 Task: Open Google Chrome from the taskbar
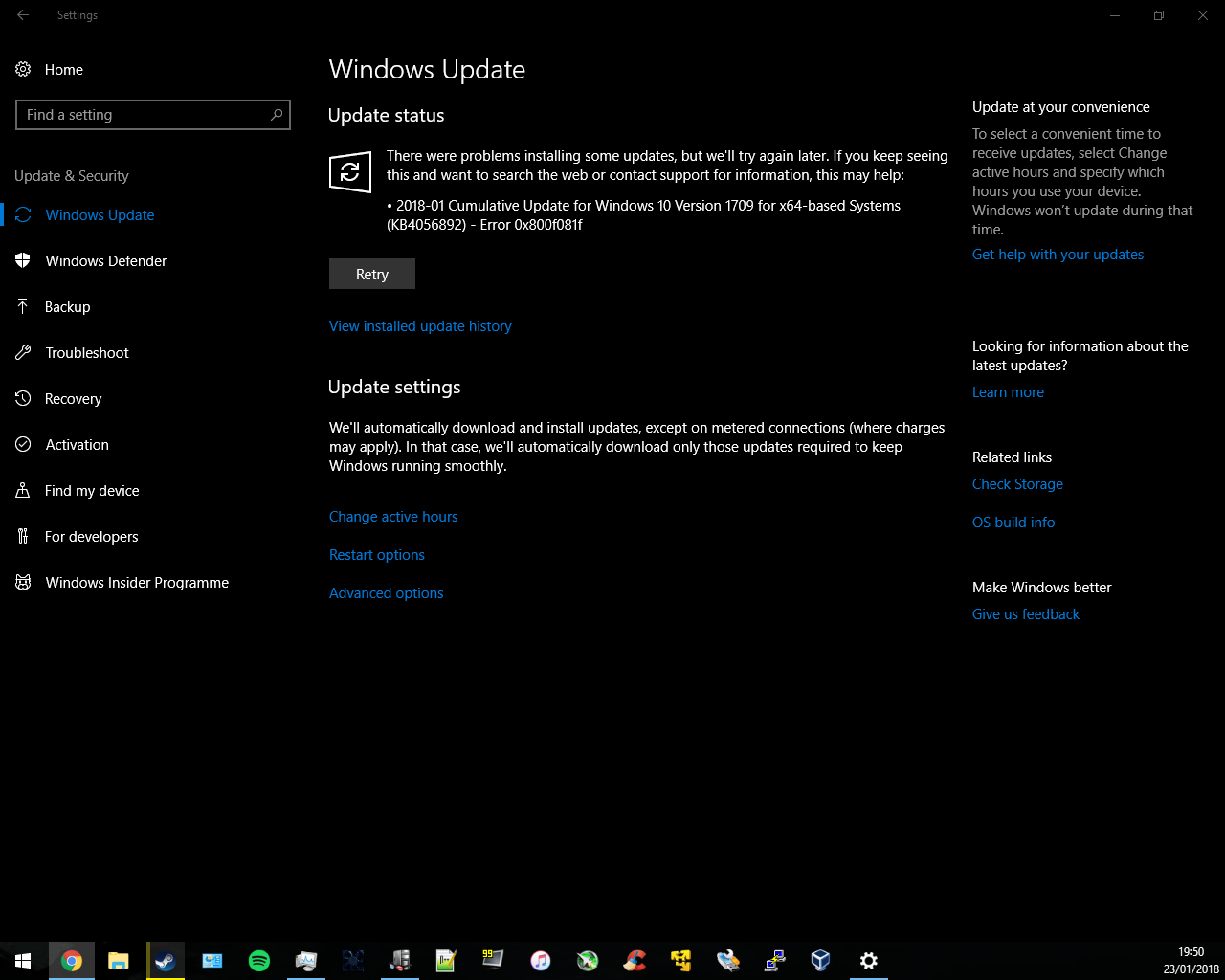coord(71,961)
